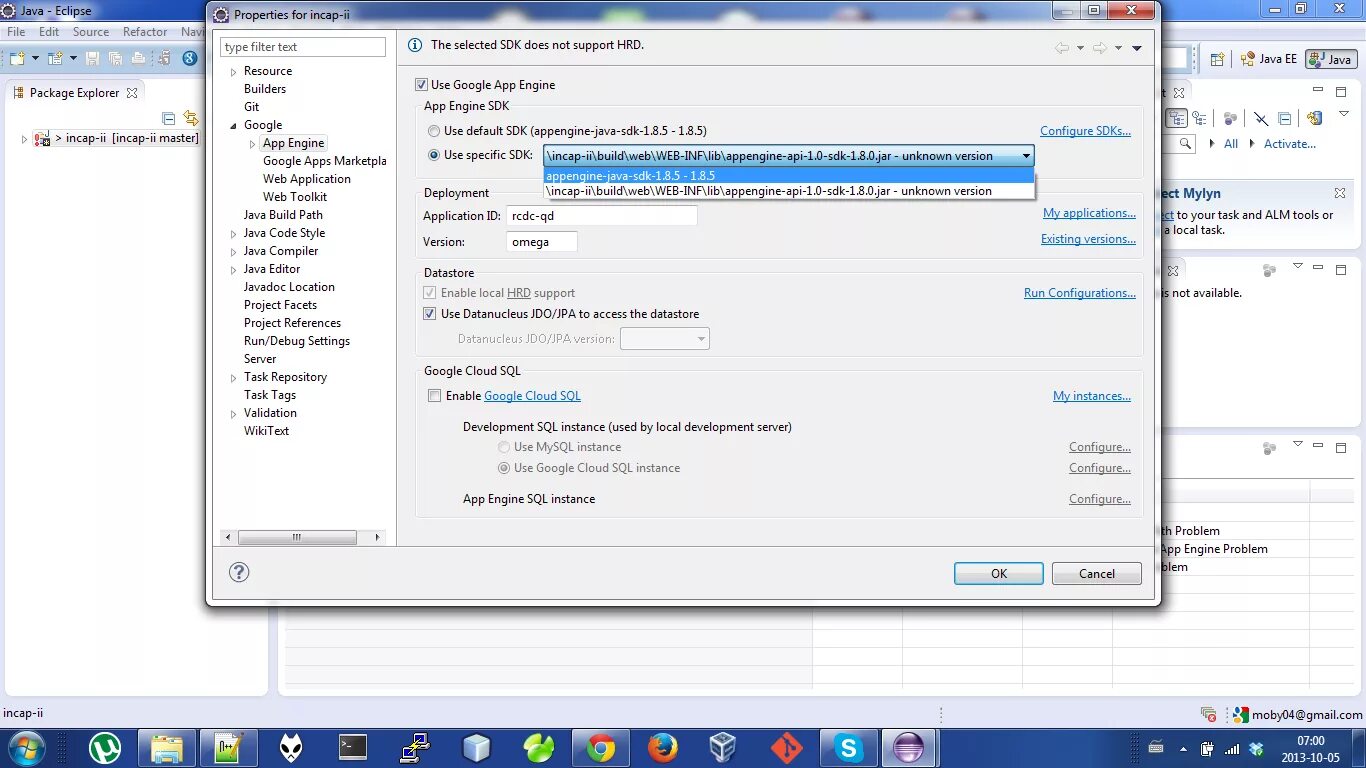Click the Google services toolbar icon

click(x=189, y=59)
